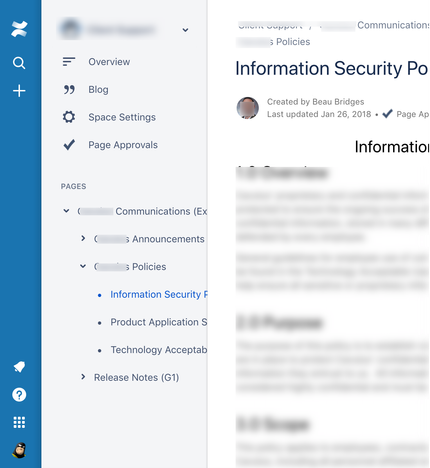Click the page header checkmark icon
Image resolution: width=430 pixels, height=468 pixels.
(x=387, y=114)
